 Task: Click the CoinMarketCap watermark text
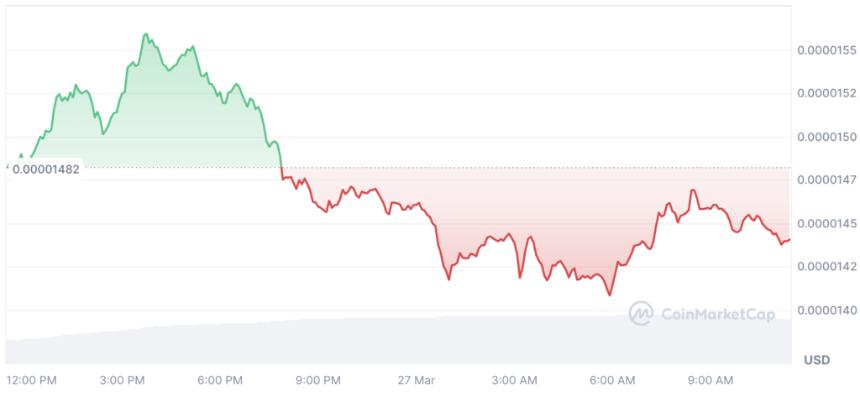718,314
